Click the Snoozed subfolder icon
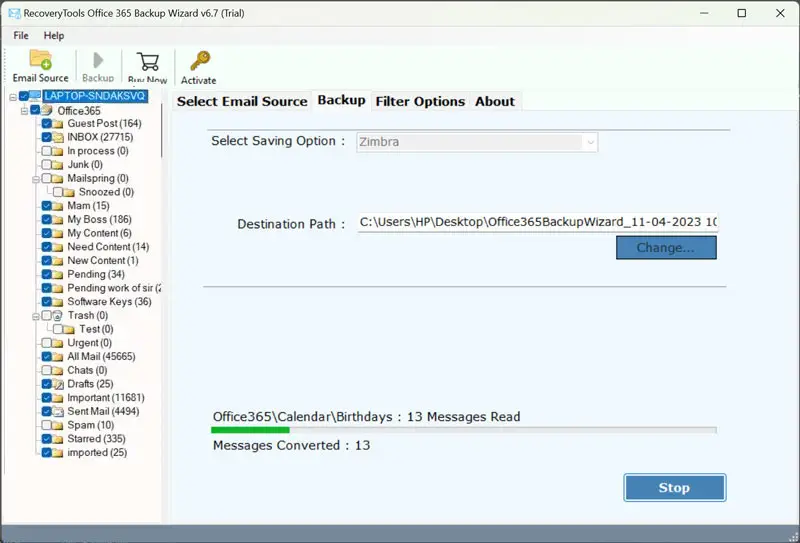Viewport: 800px width, 543px height. click(69, 192)
